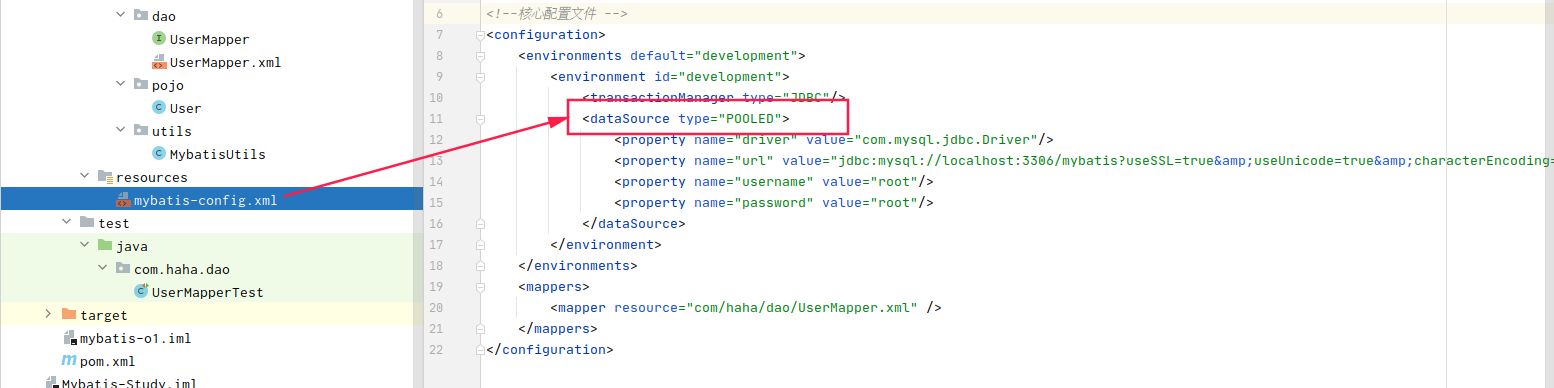
Task: Click the test folder icon
Action: point(86,223)
